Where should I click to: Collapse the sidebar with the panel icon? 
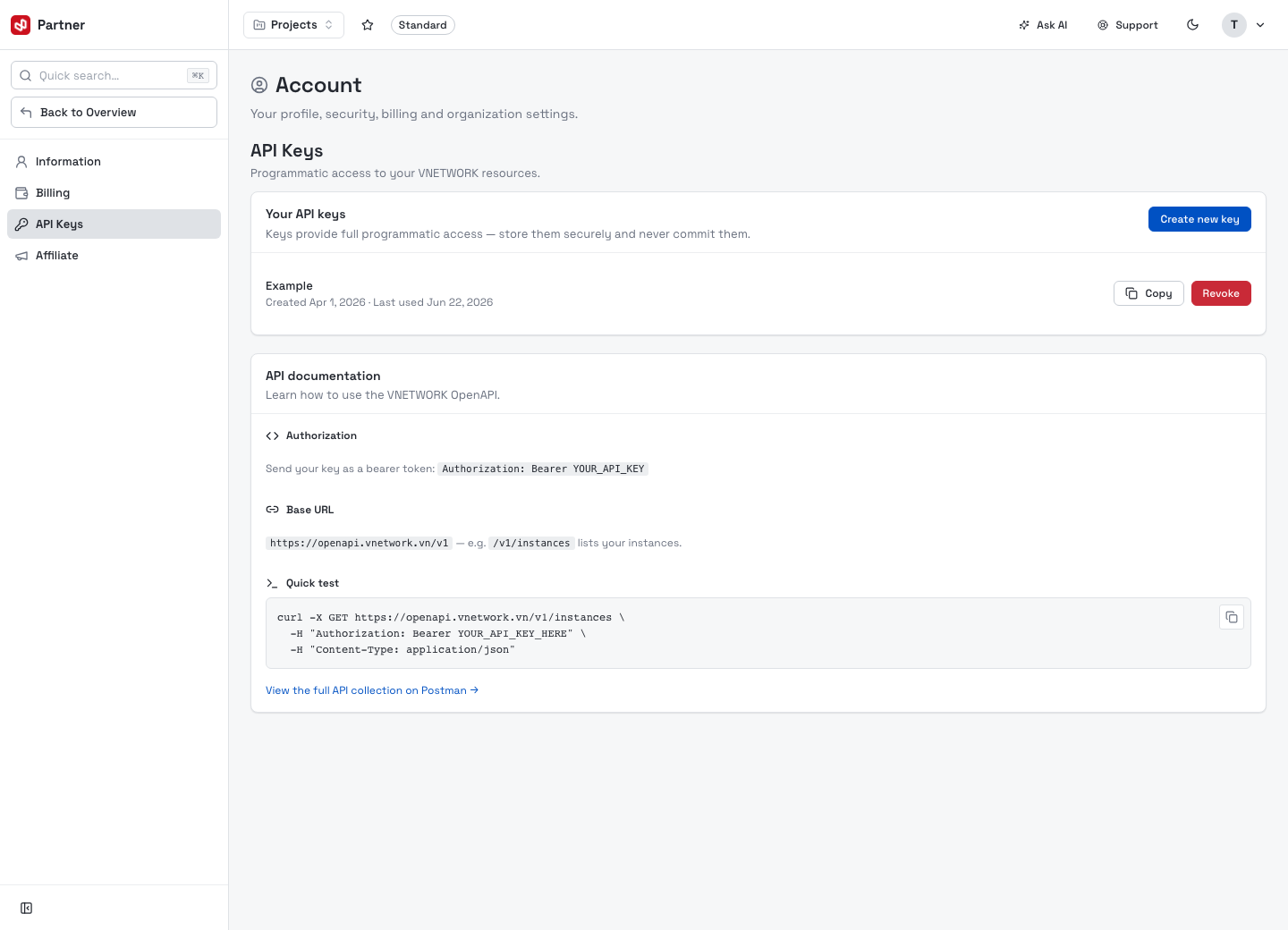27,909
